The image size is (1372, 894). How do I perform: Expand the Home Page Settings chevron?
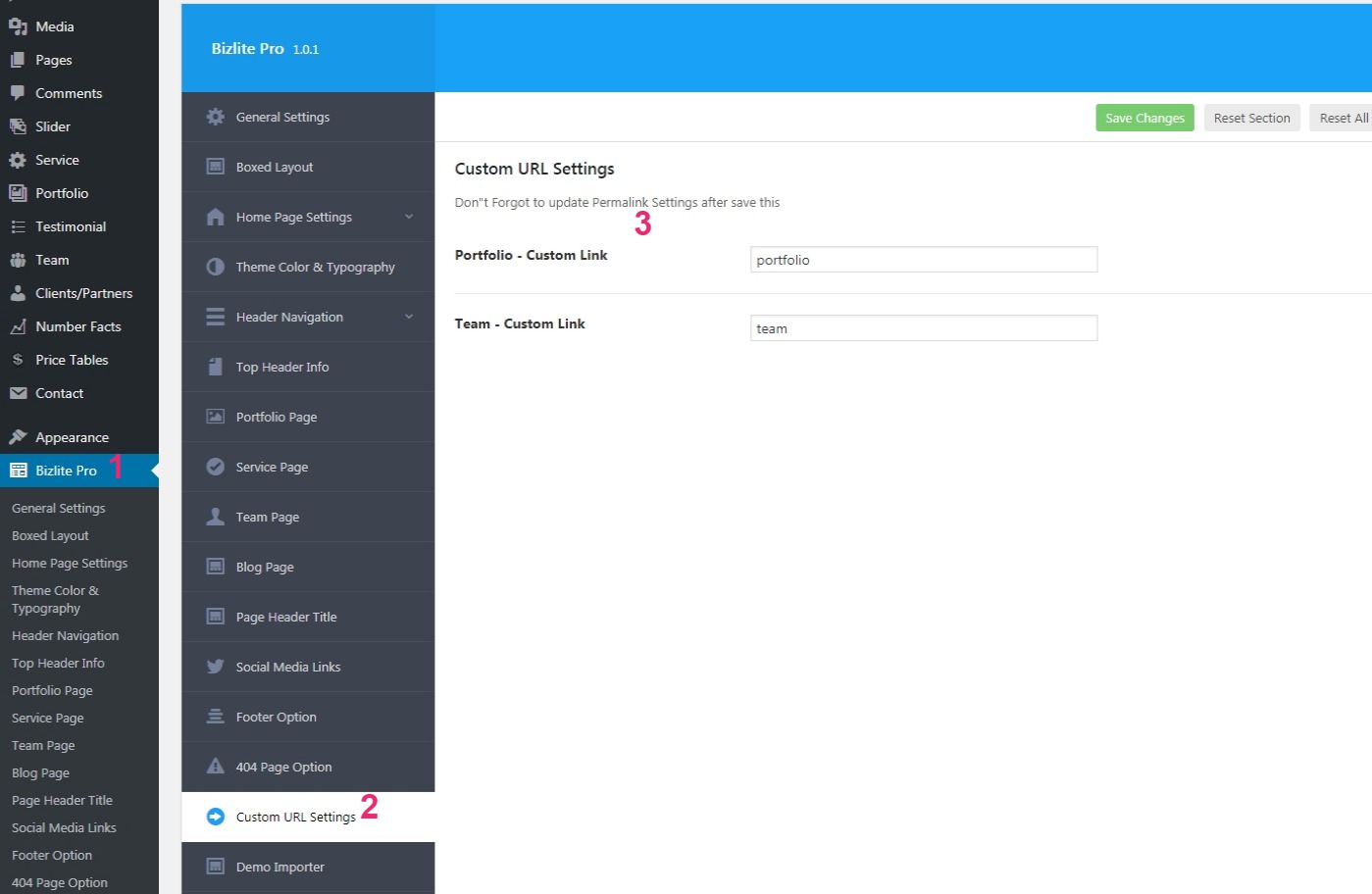pos(409,217)
